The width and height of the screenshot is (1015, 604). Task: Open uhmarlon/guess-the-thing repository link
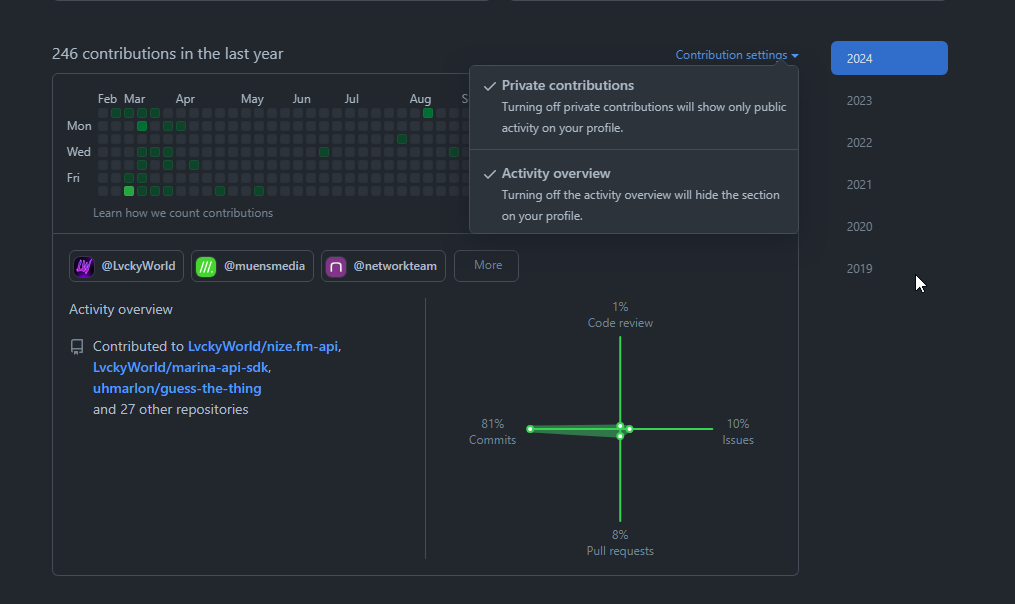[x=177, y=388]
